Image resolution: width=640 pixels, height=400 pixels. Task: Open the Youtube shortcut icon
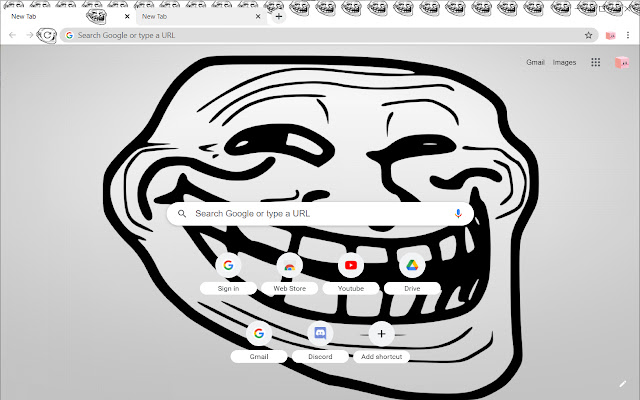(x=351, y=265)
